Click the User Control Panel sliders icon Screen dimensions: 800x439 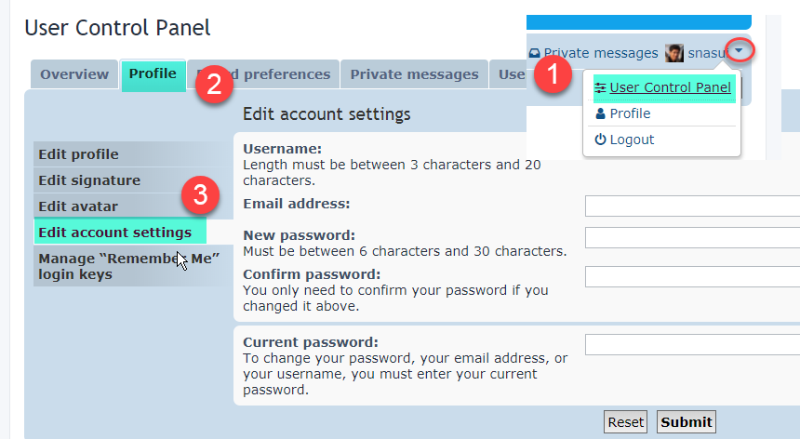(x=600, y=88)
